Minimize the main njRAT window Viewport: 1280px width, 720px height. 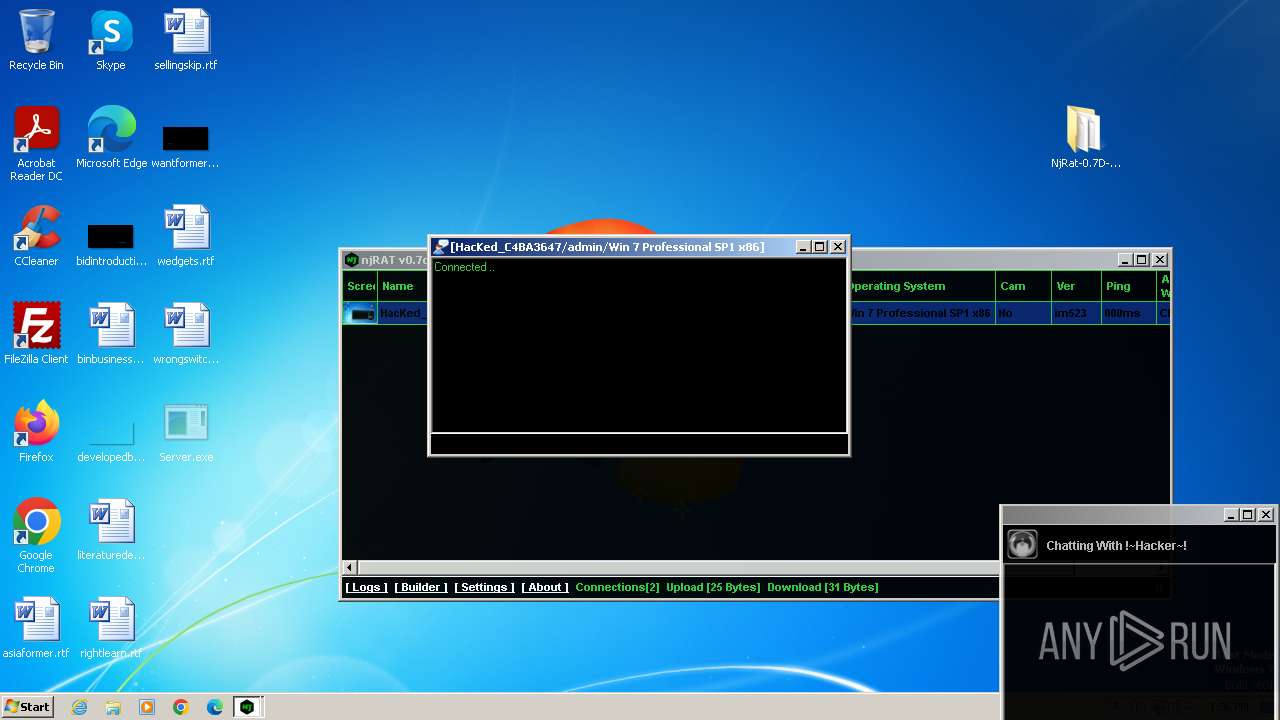[1124, 260]
